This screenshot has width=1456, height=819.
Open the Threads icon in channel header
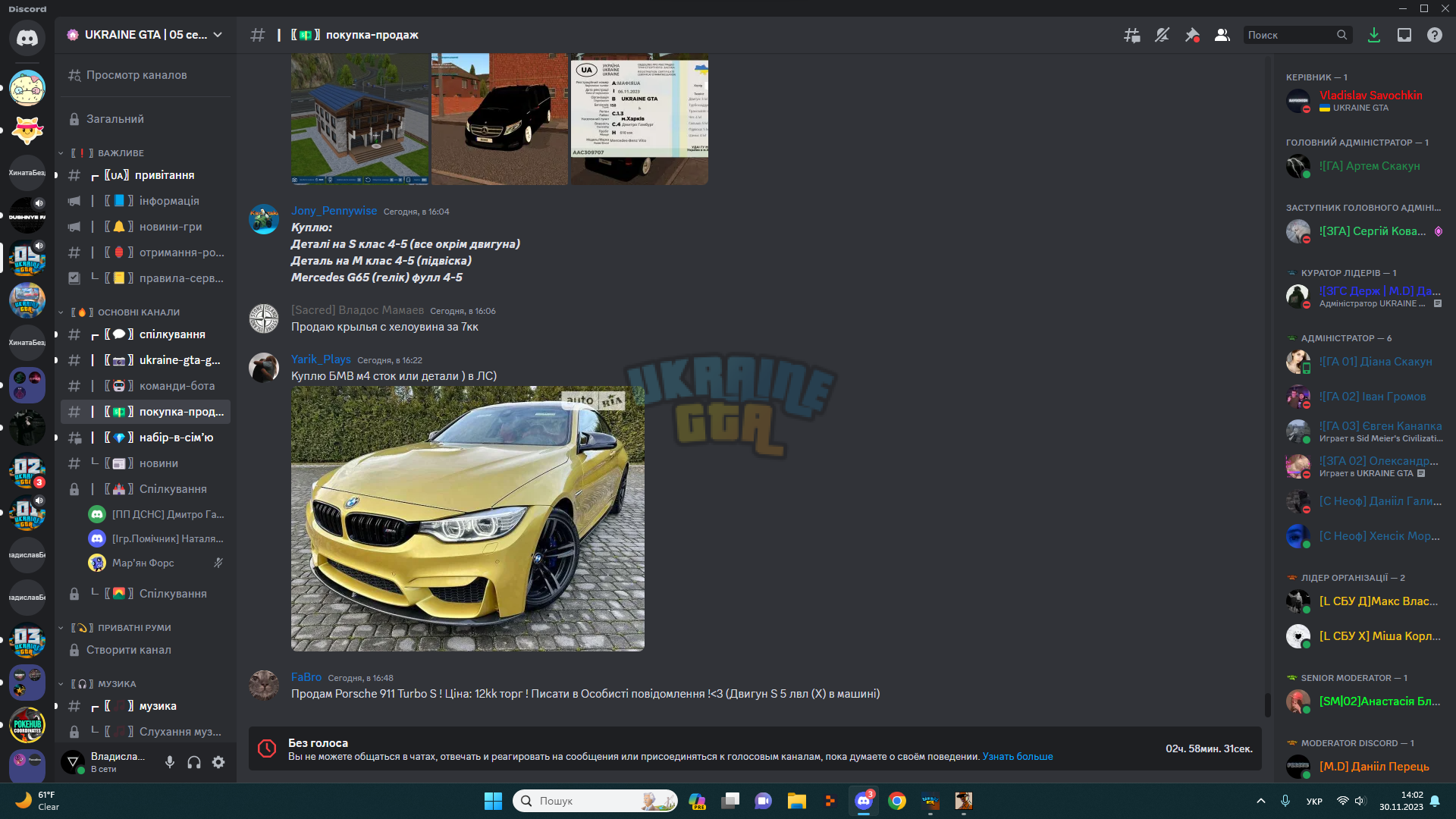click(x=1131, y=35)
